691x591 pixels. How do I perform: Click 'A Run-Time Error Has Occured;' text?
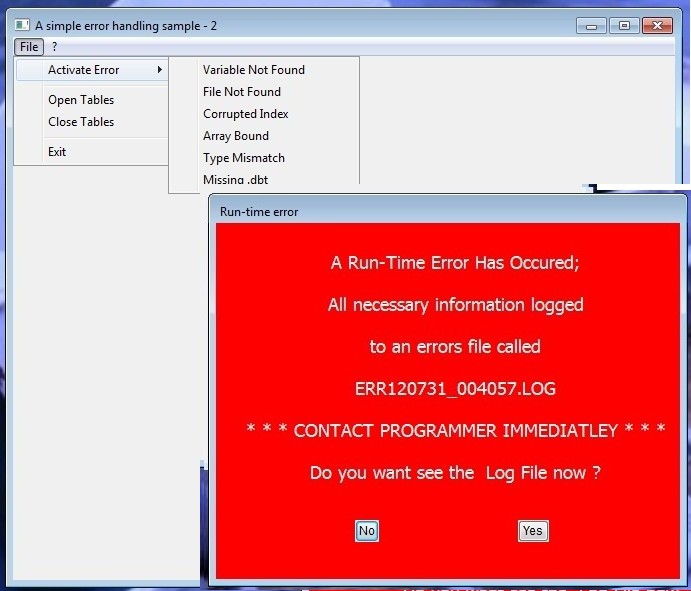click(455, 263)
